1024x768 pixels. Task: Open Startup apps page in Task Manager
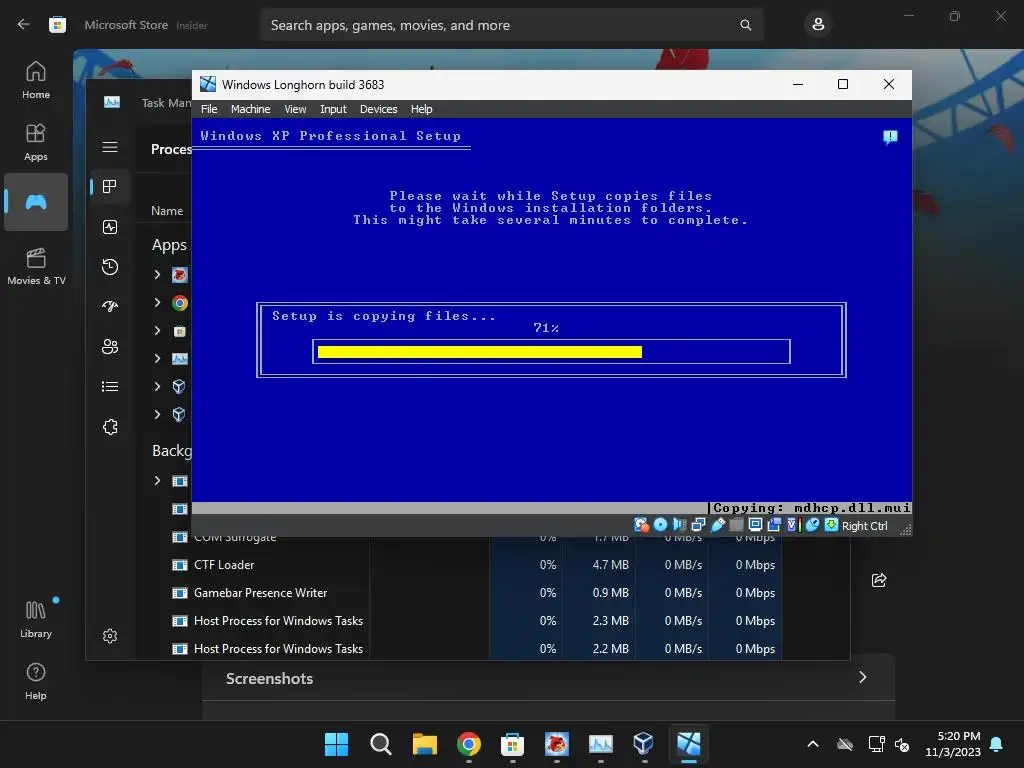click(110, 306)
